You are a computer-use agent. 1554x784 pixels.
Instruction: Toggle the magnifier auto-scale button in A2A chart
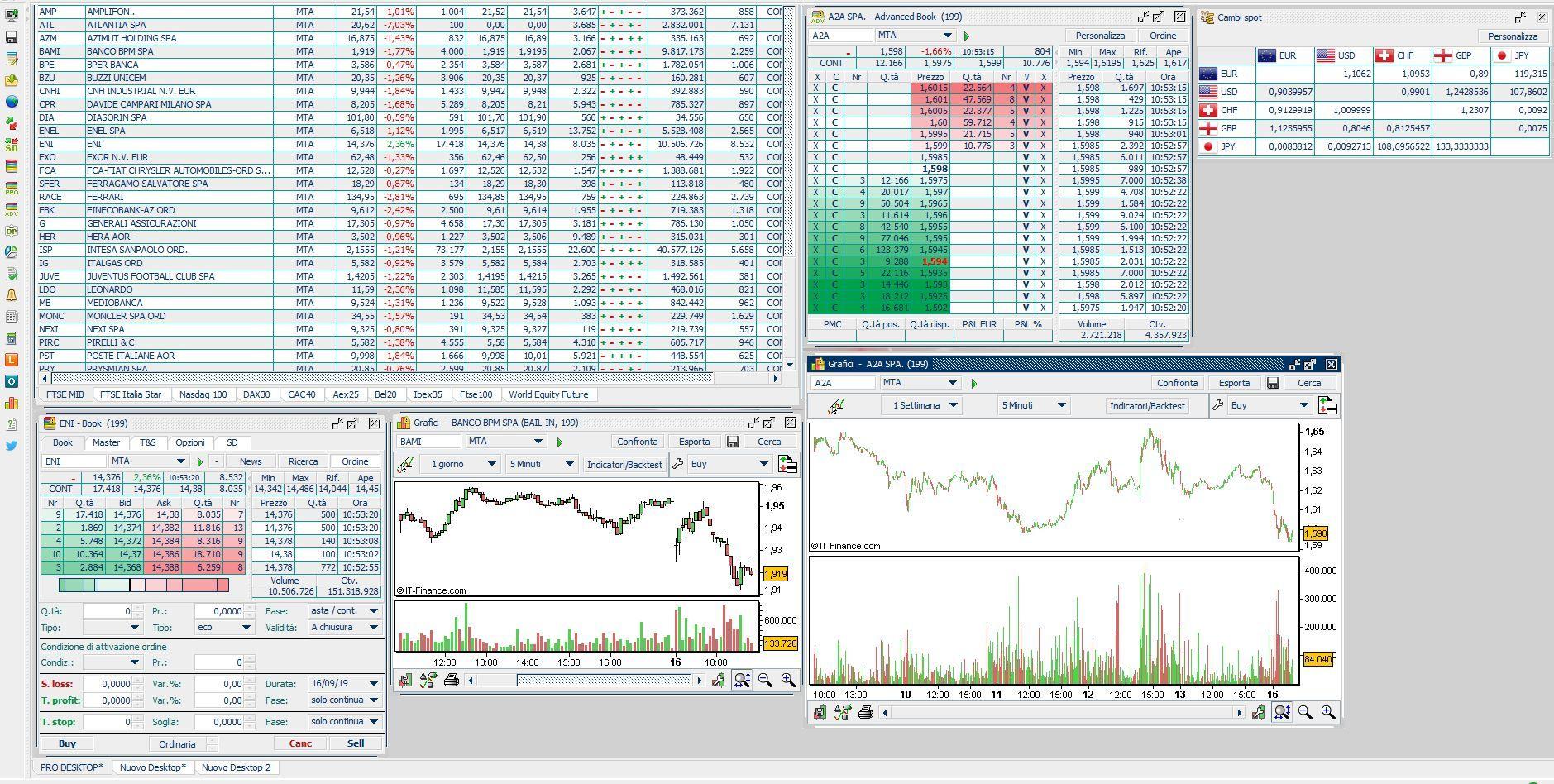[x=1282, y=712]
